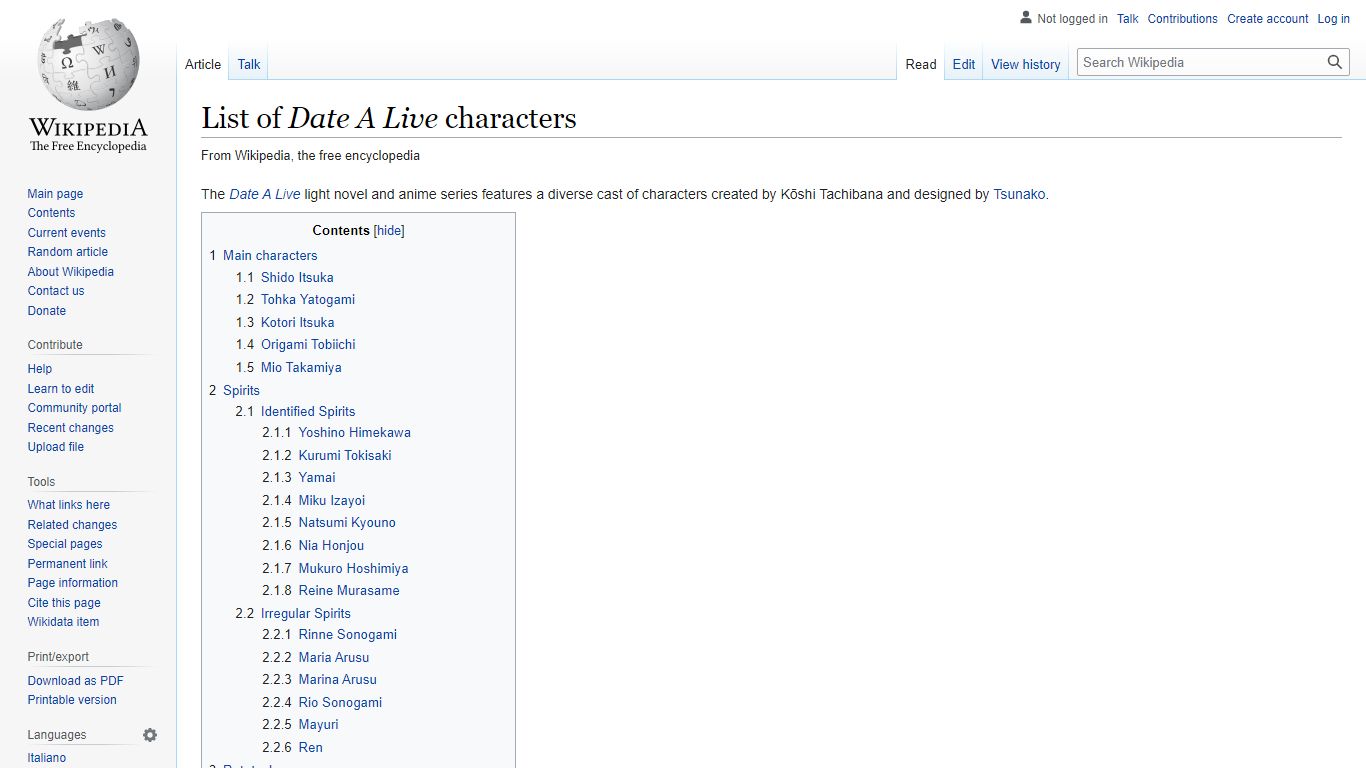Open About Wikipedia

coord(70,272)
